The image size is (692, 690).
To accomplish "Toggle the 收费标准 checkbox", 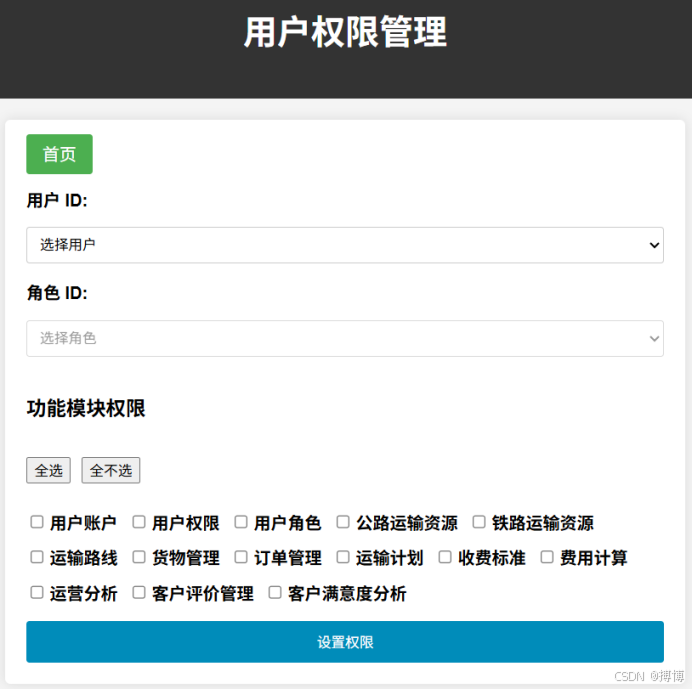I will (x=445, y=557).
